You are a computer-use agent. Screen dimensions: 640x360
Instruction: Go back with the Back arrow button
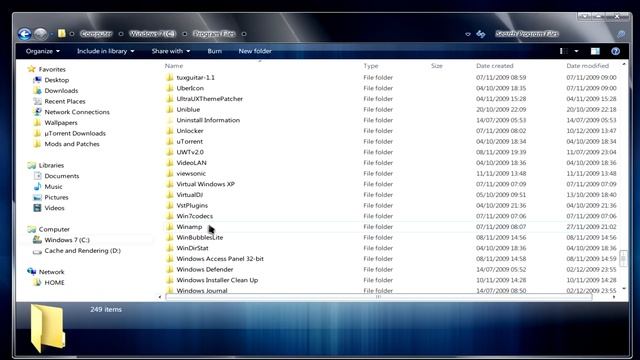click(24, 34)
